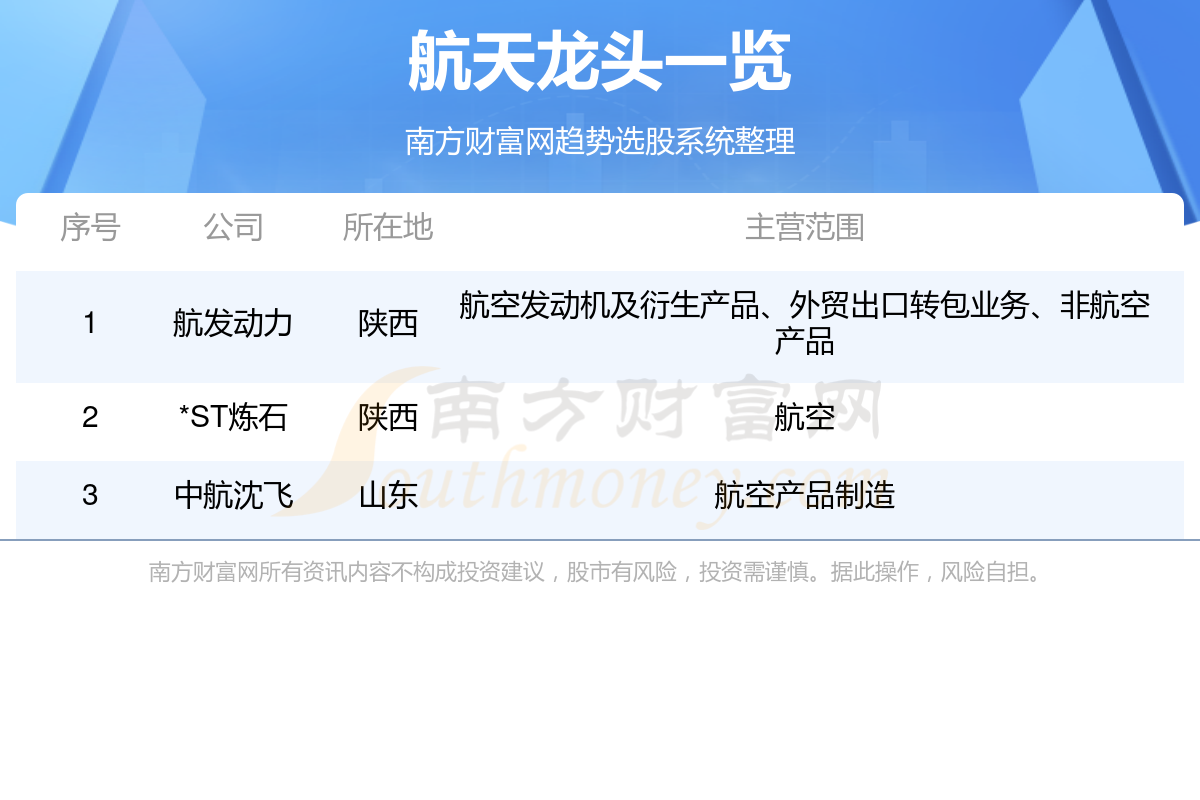Click row number 2 cell
This screenshot has height=800, width=1200.
tap(90, 417)
